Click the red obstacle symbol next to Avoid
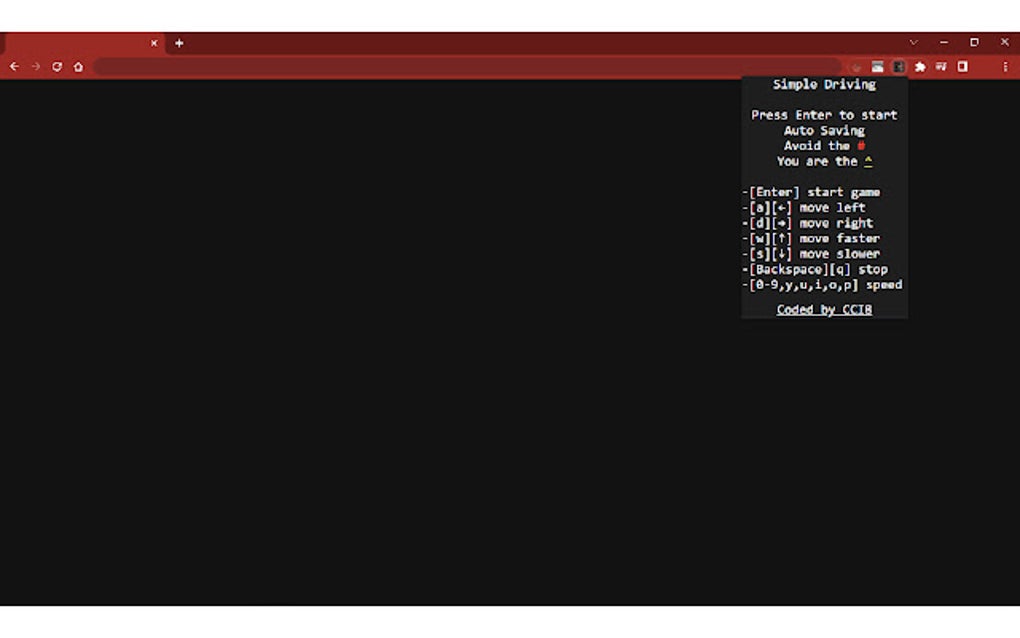 pyautogui.click(x=862, y=145)
